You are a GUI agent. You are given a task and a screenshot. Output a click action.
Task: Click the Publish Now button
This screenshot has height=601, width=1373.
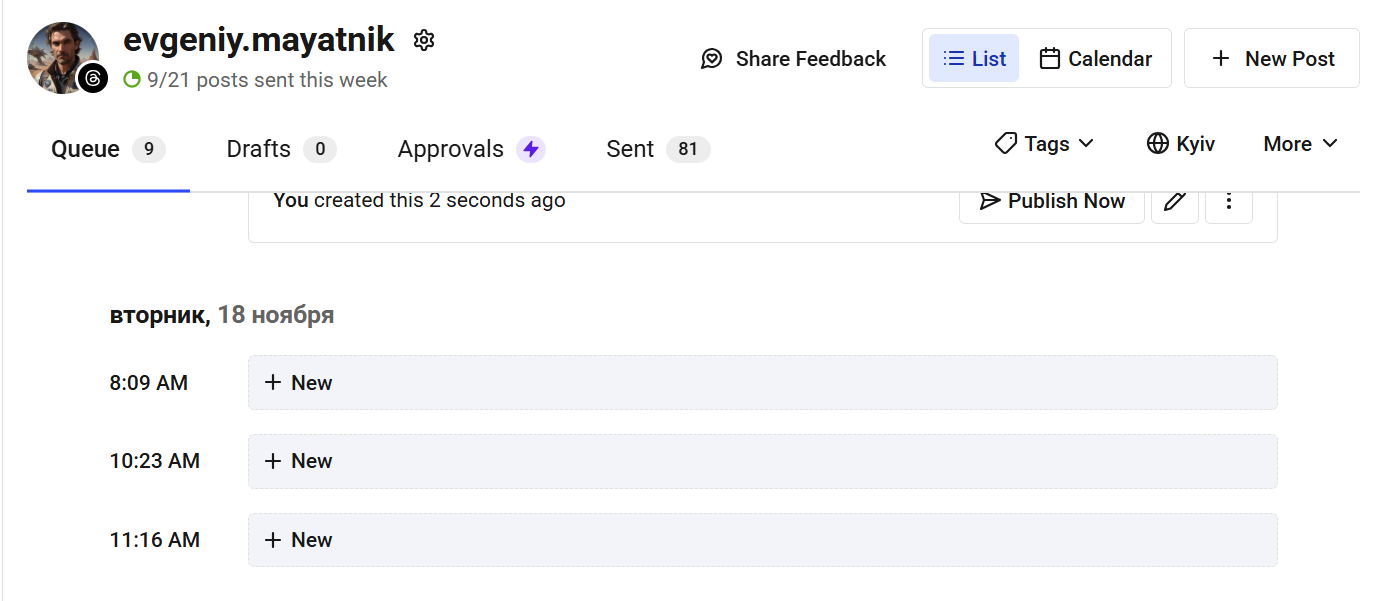(x=1052, y=201)
